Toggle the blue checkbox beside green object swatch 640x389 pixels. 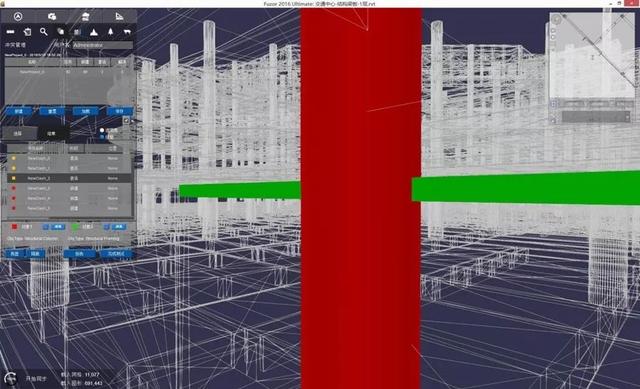(107, 227)
